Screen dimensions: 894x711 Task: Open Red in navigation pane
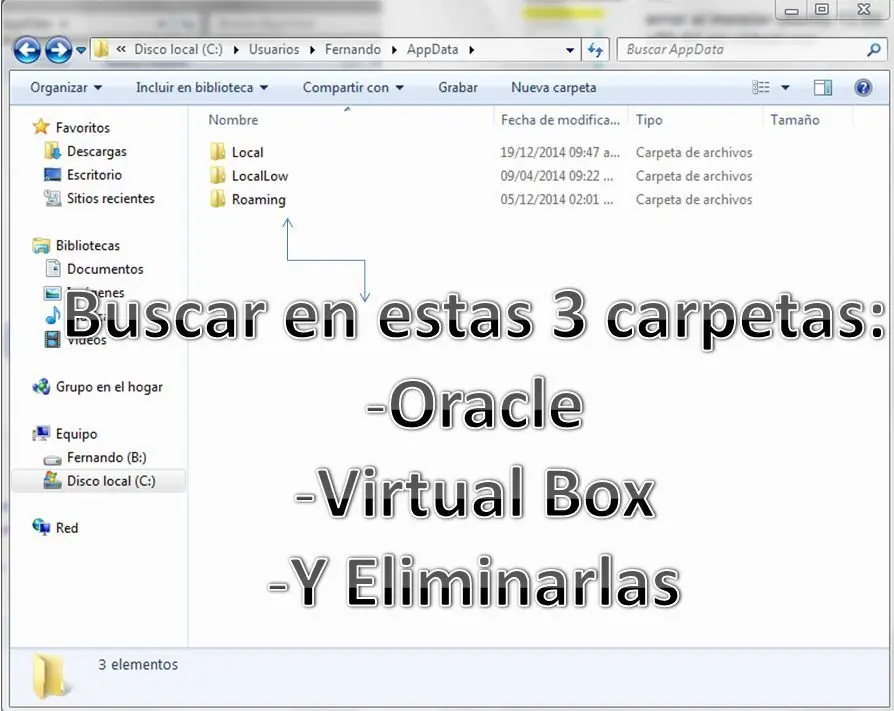click(67, 528)
